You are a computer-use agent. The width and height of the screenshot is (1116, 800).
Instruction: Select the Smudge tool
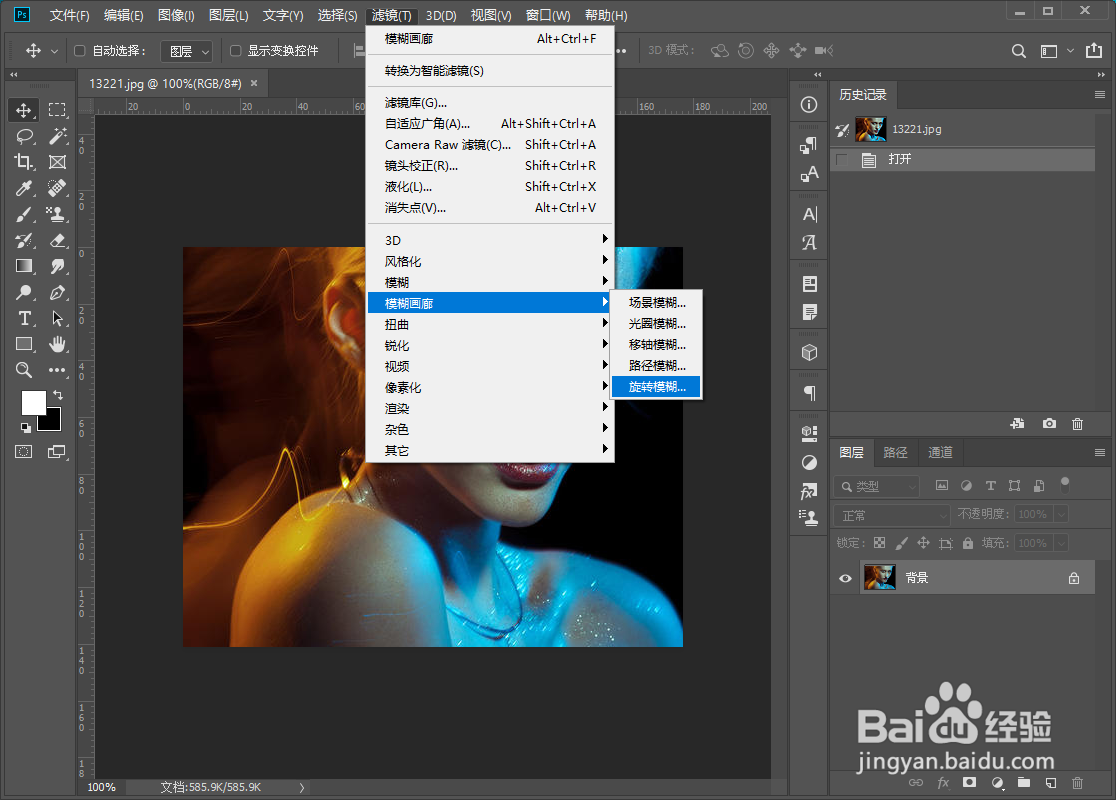(x=57, y=266)
